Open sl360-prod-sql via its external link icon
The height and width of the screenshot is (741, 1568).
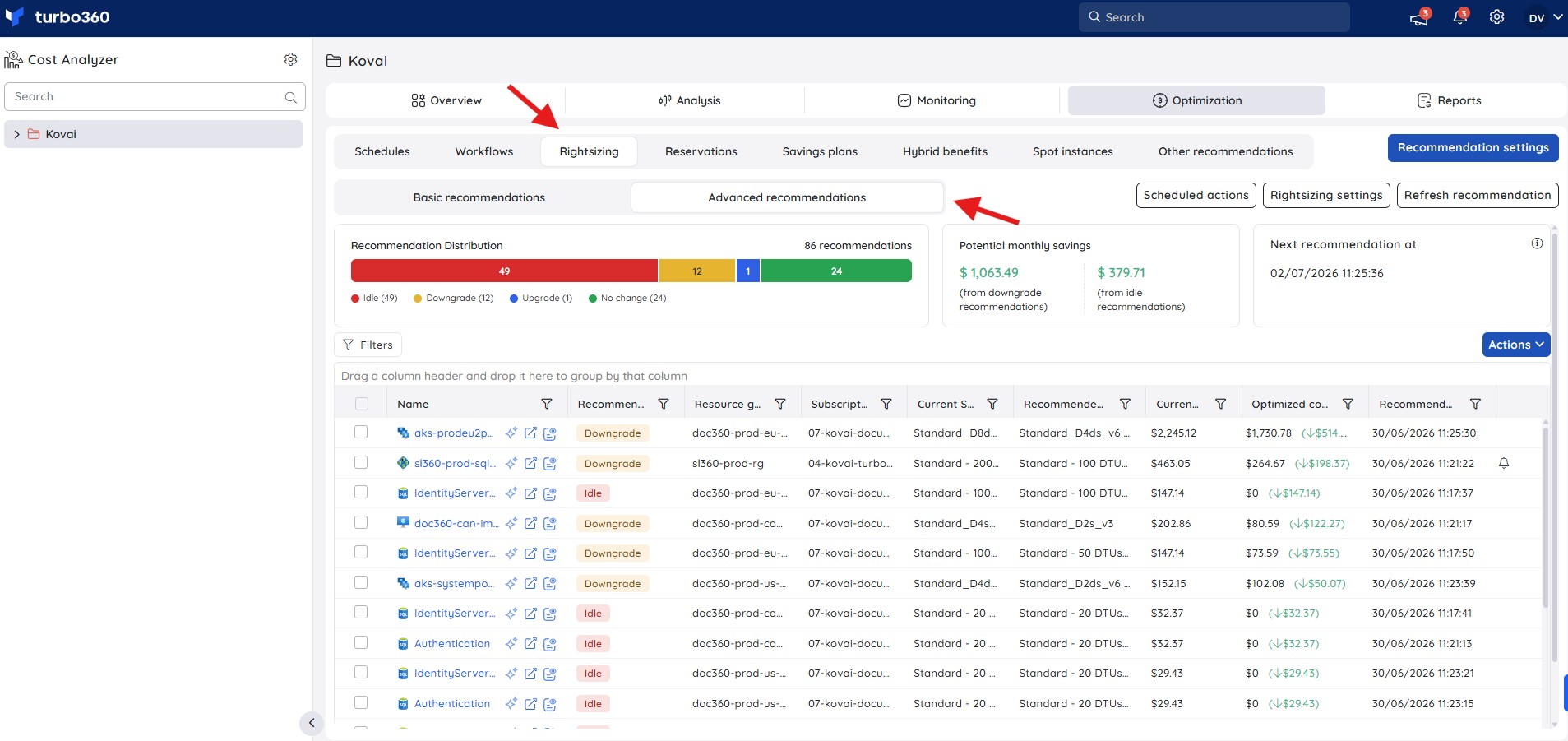[530, 463]
